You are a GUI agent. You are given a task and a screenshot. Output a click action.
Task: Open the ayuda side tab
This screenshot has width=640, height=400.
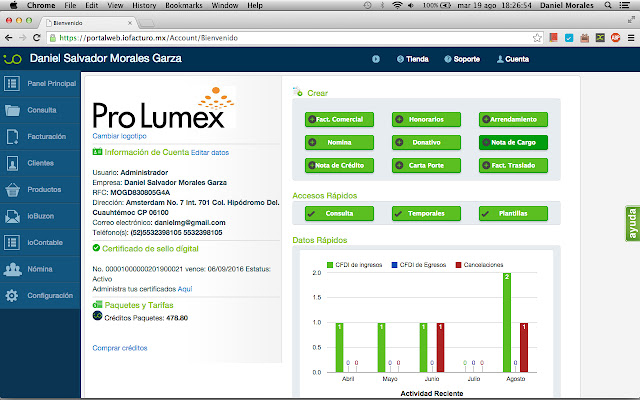point(632,224)
